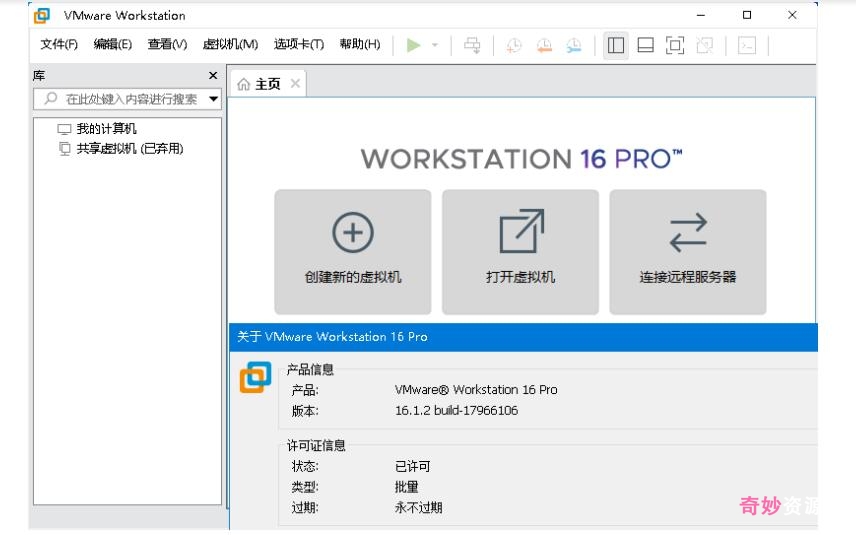The image size is (856, 535).
Task: Click the console view toolbar icon
Action: coord(746,45)
